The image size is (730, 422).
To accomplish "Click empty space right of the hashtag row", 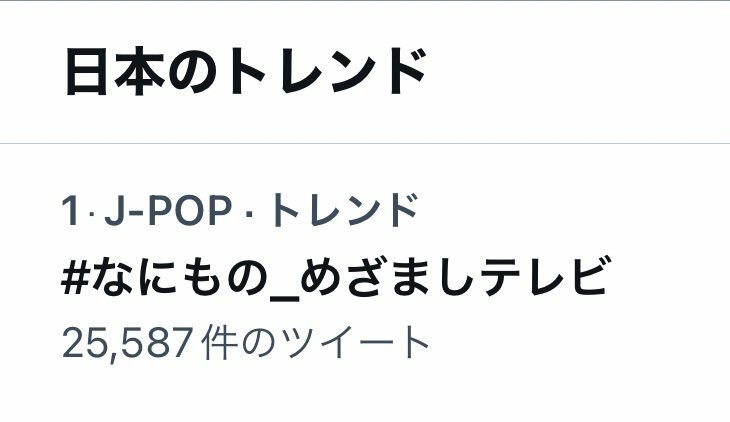I will (669, 277).
